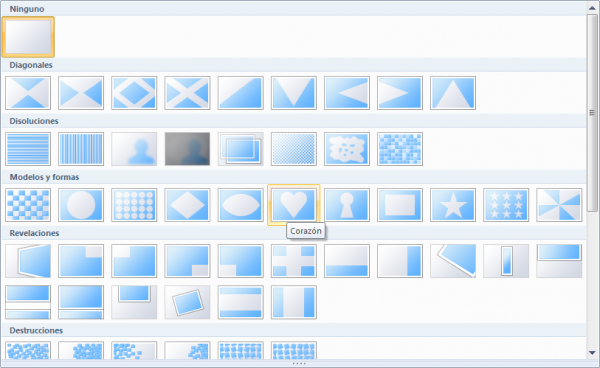Click the Destrucciones section header
The image size is (600, 368).
pyautogui.click(x=294, y=331)
